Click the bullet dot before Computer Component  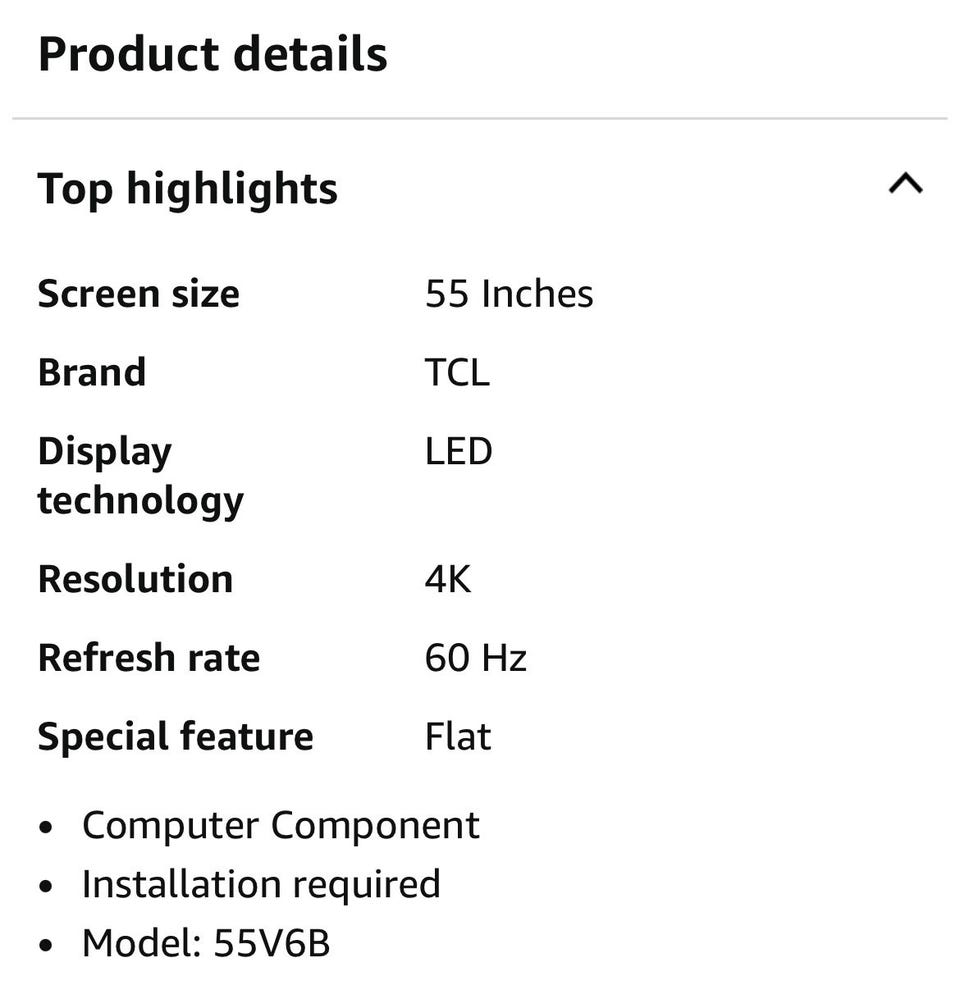pyautogui.click(x=46, y=828)
